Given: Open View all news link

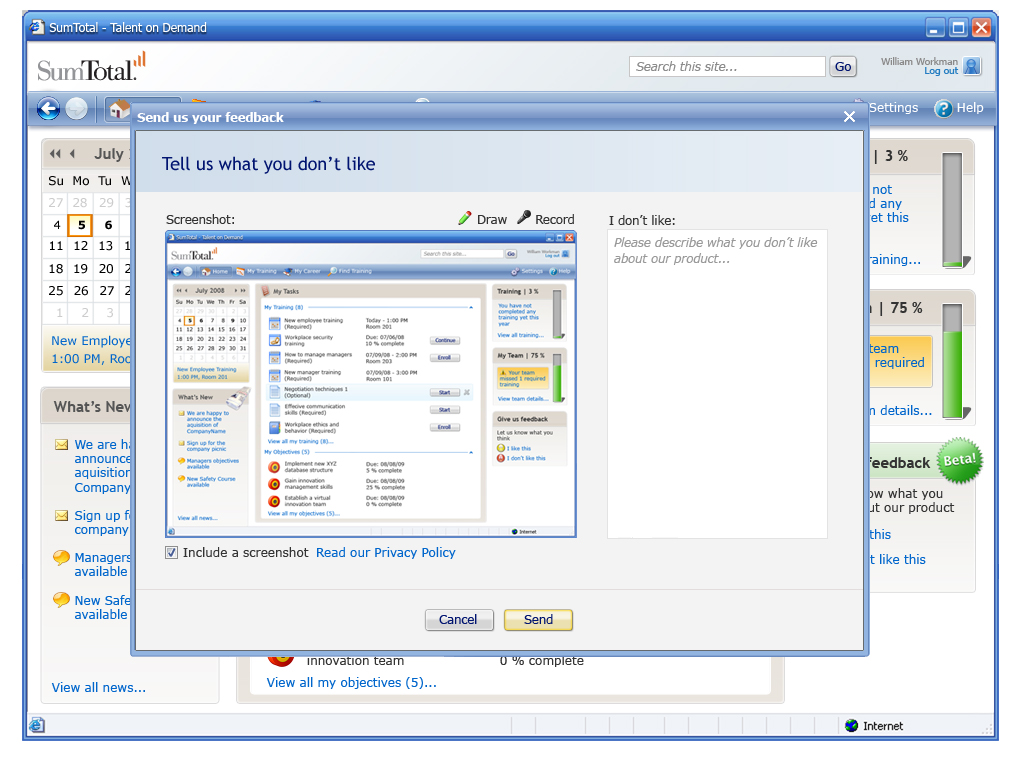Looking at the screenshot, I should point(99,688).
